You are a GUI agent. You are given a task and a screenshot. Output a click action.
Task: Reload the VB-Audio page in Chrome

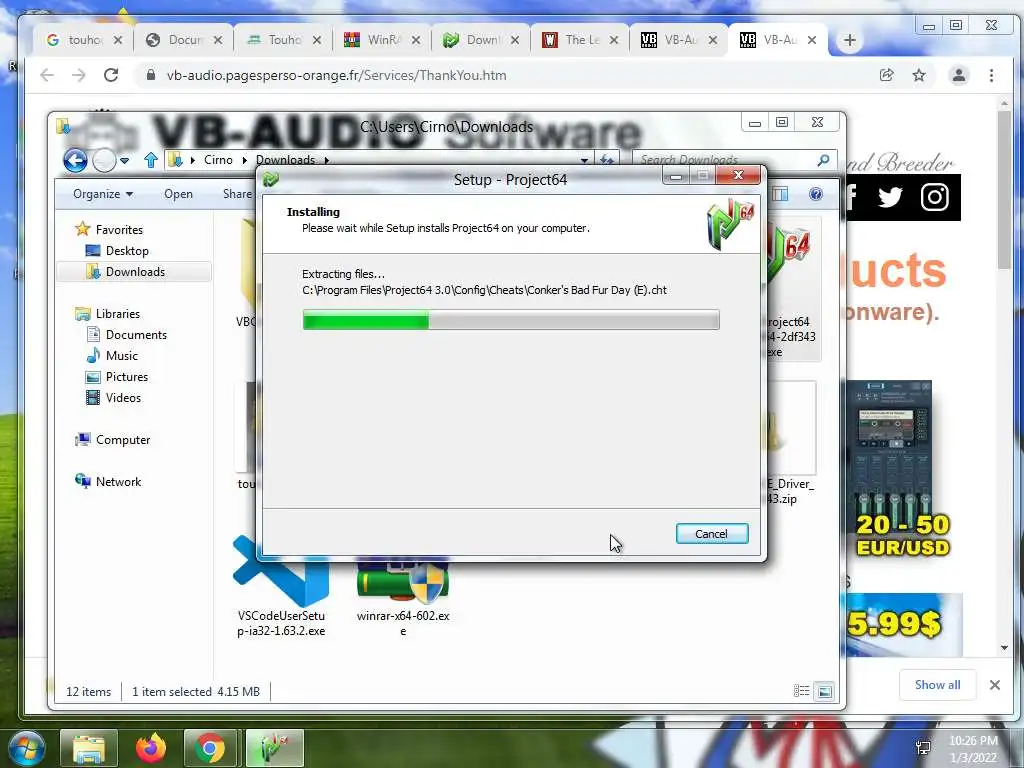point(111,75)
